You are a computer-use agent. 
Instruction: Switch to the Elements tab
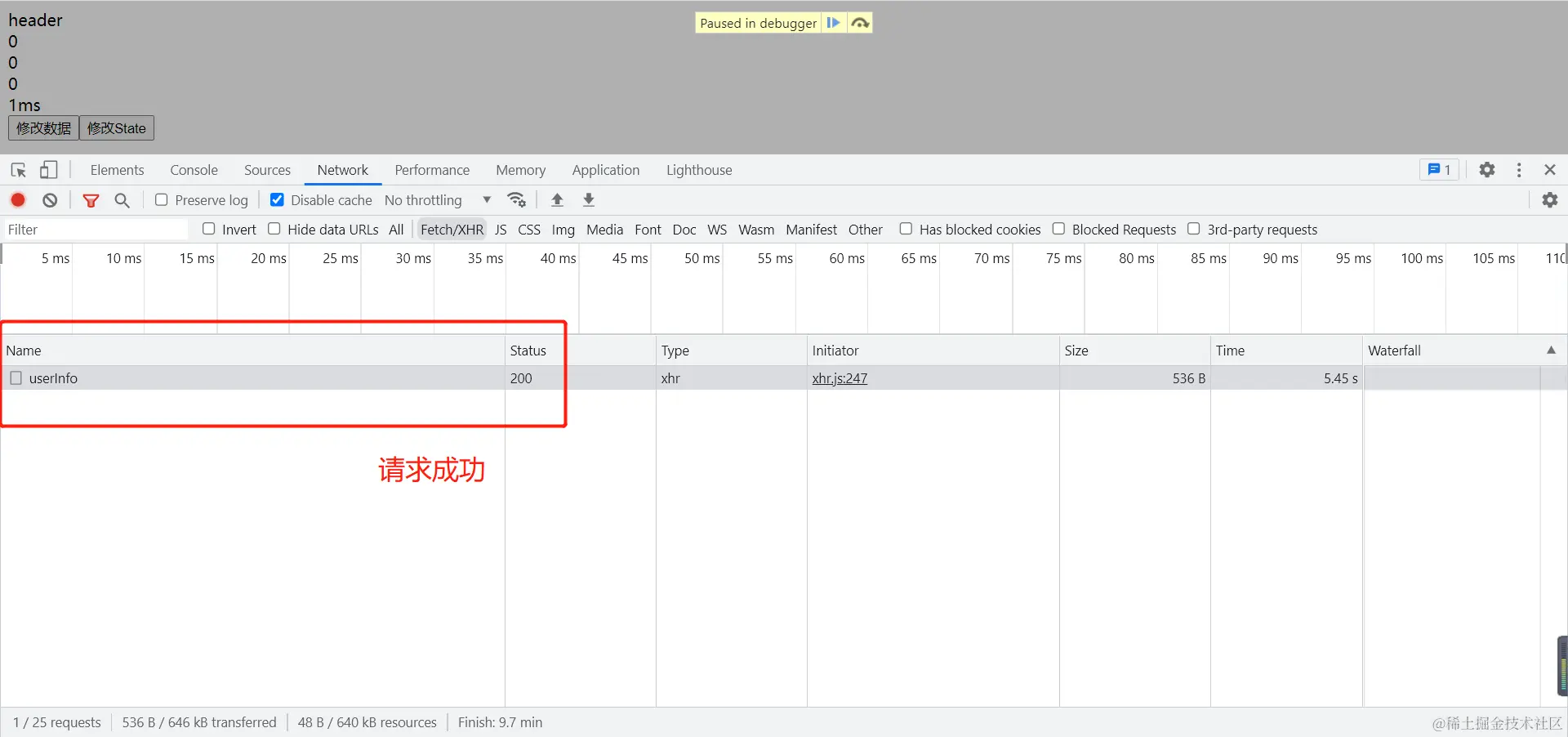pos(117,170)
